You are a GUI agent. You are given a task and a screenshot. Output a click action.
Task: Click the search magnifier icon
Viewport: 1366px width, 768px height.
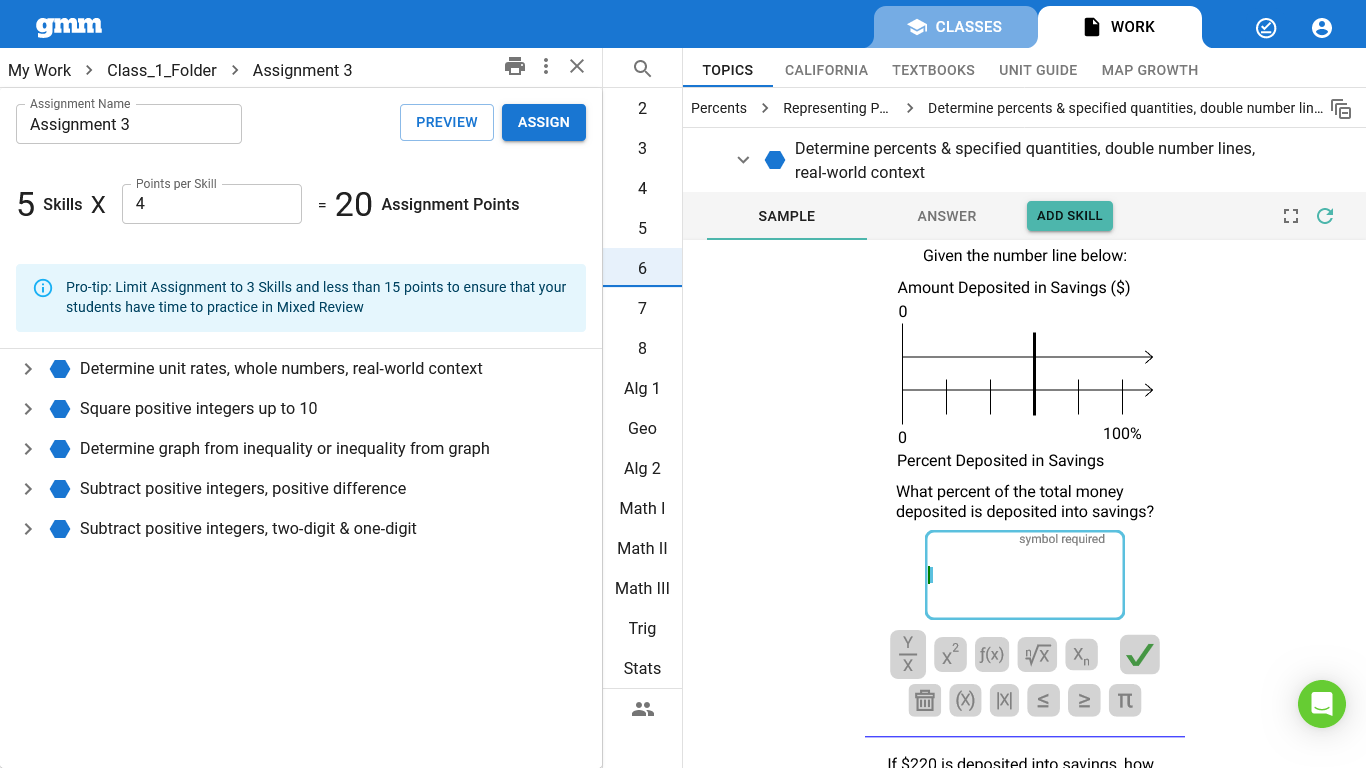click(642, 69)
